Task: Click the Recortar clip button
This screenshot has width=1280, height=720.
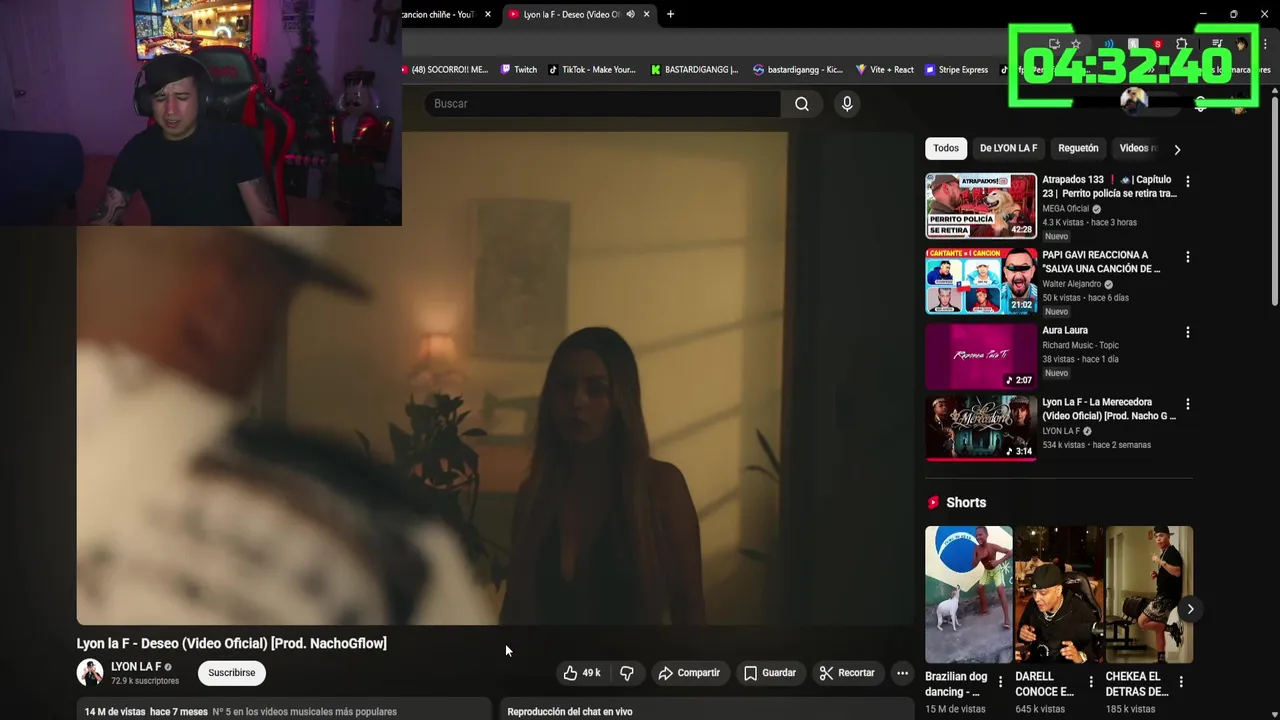Action: pyautogui.click(x=847, y=673)
